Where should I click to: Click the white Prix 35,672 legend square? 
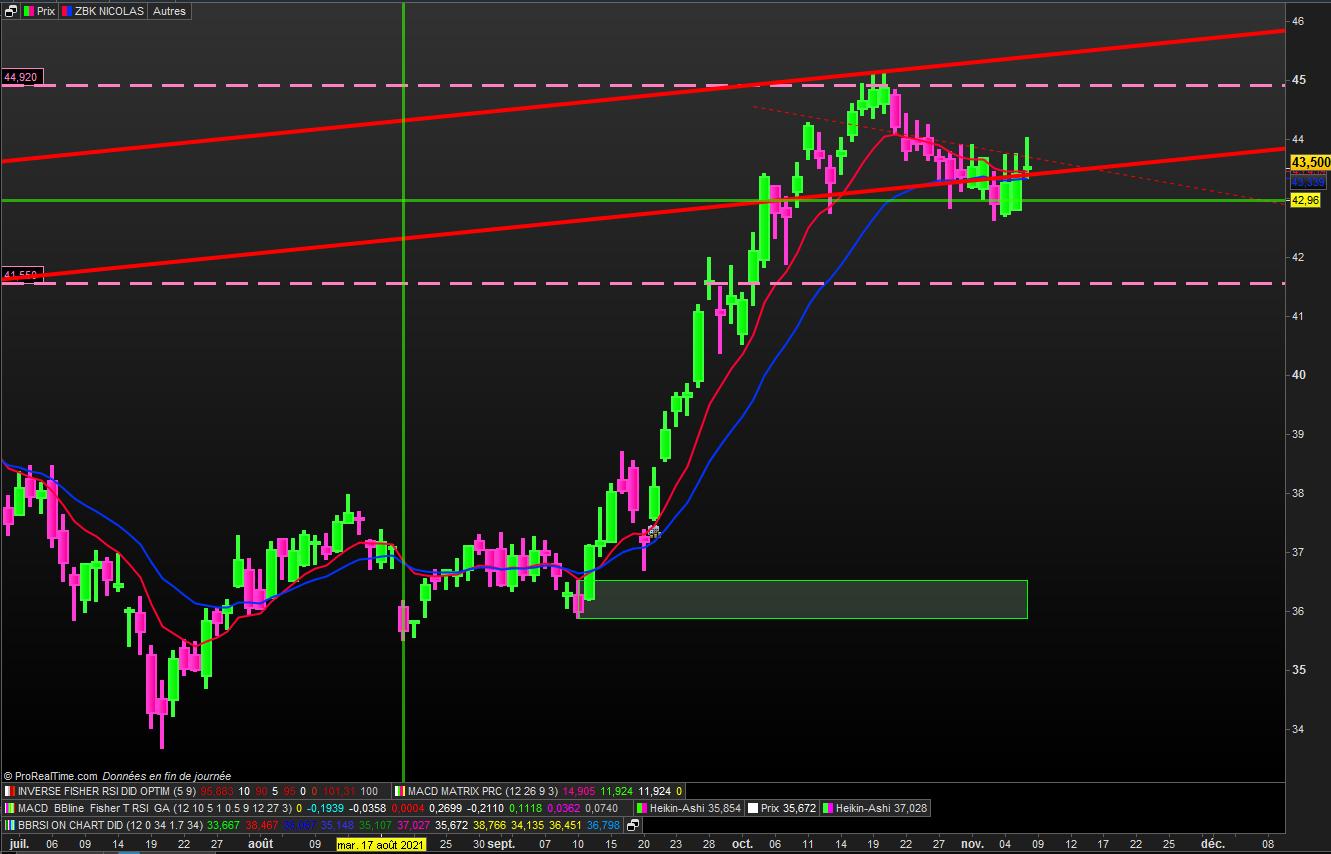752,808
